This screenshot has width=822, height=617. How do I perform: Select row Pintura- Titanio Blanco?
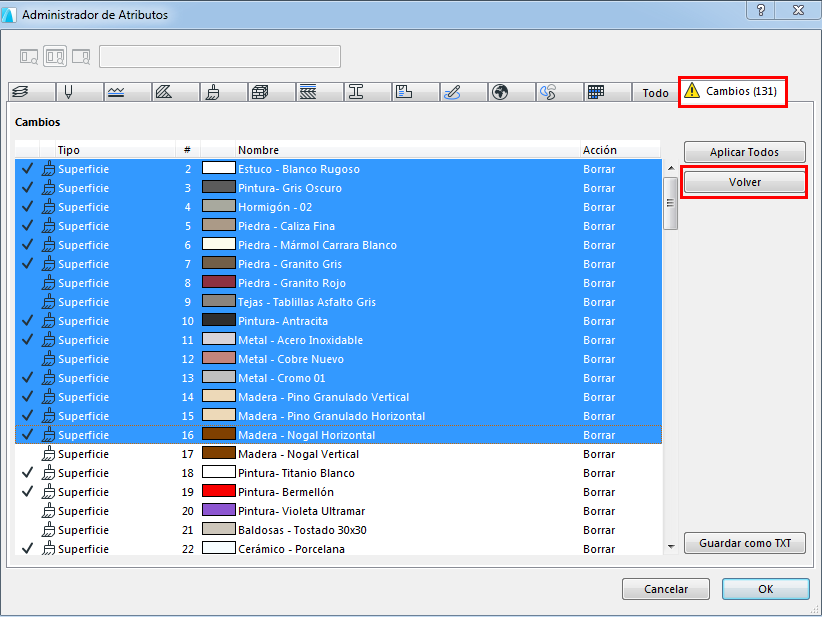click(338, 473)
